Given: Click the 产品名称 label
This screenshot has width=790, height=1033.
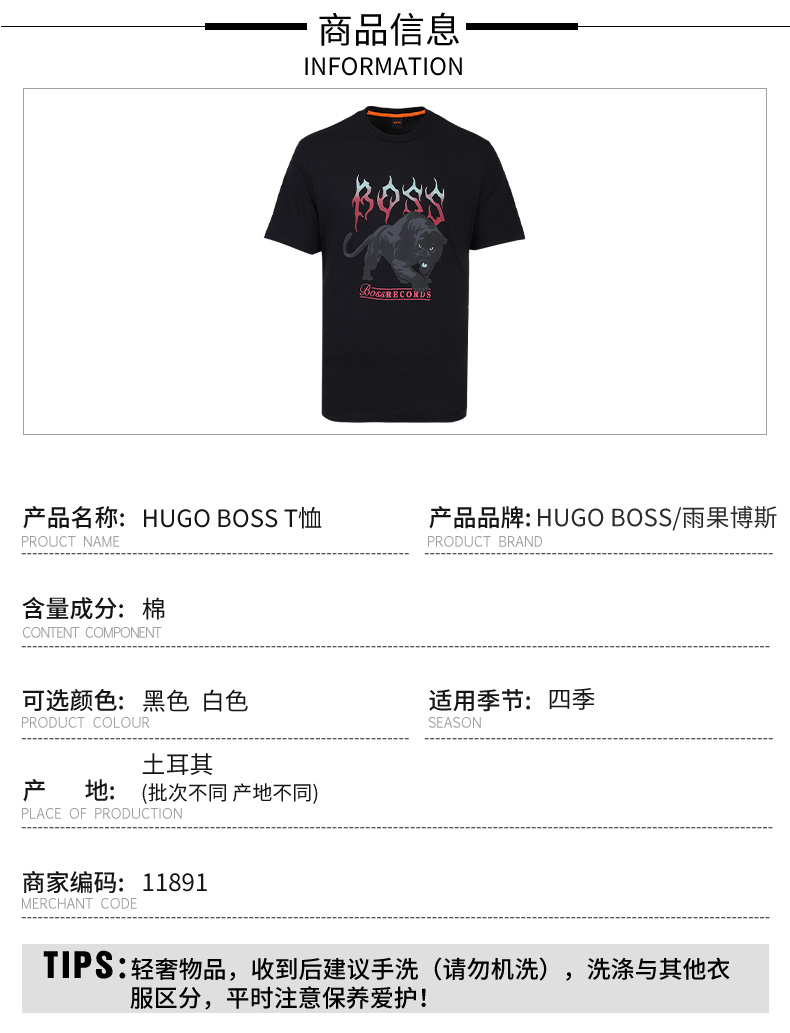Looking at the screenshot, I should [x=73, y=518].
